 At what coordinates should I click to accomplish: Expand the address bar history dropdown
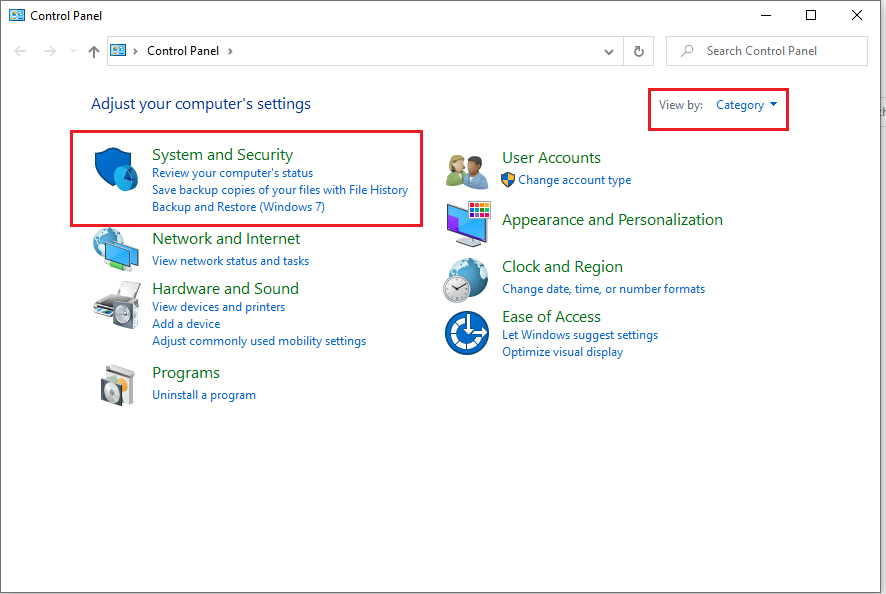(609, 51)
